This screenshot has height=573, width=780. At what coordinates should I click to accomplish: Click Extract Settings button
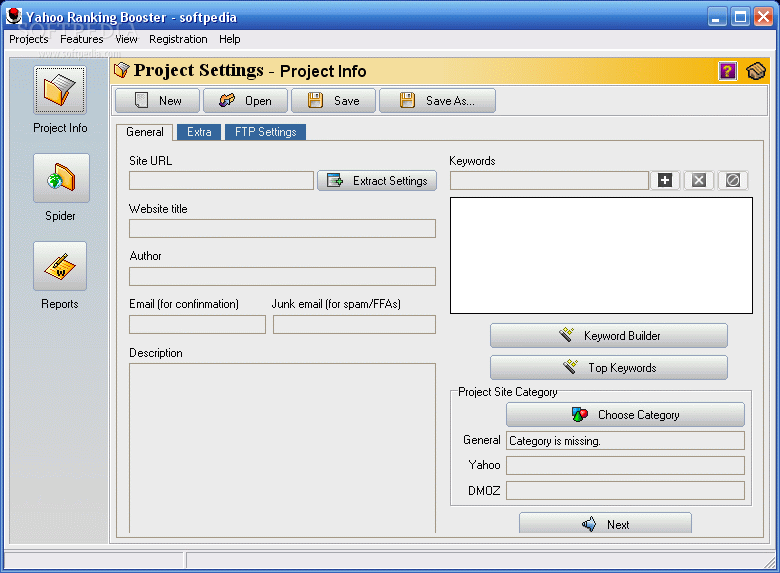pyautogui.click(x=377, y=181)
